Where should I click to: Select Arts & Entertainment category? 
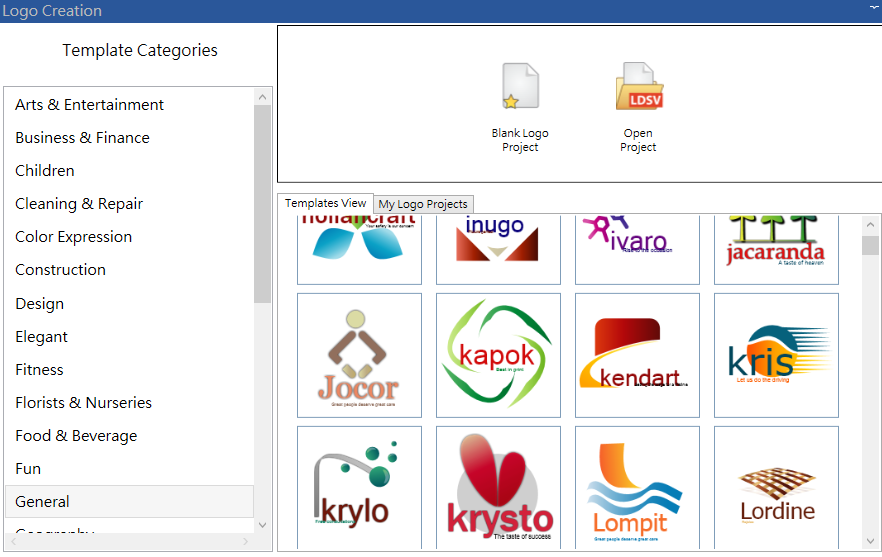coord(89,105)
